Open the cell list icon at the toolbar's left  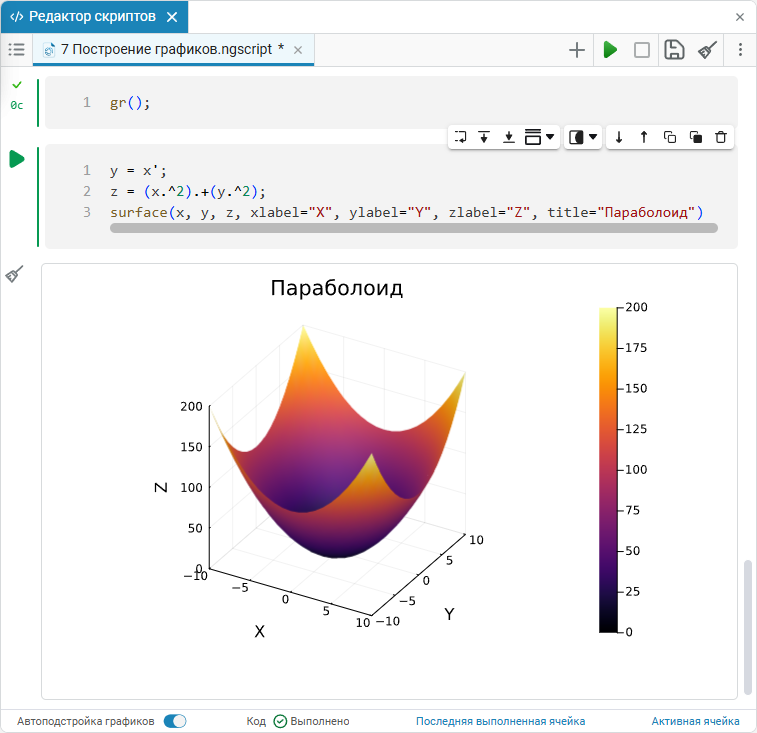(x=16, y=49)
